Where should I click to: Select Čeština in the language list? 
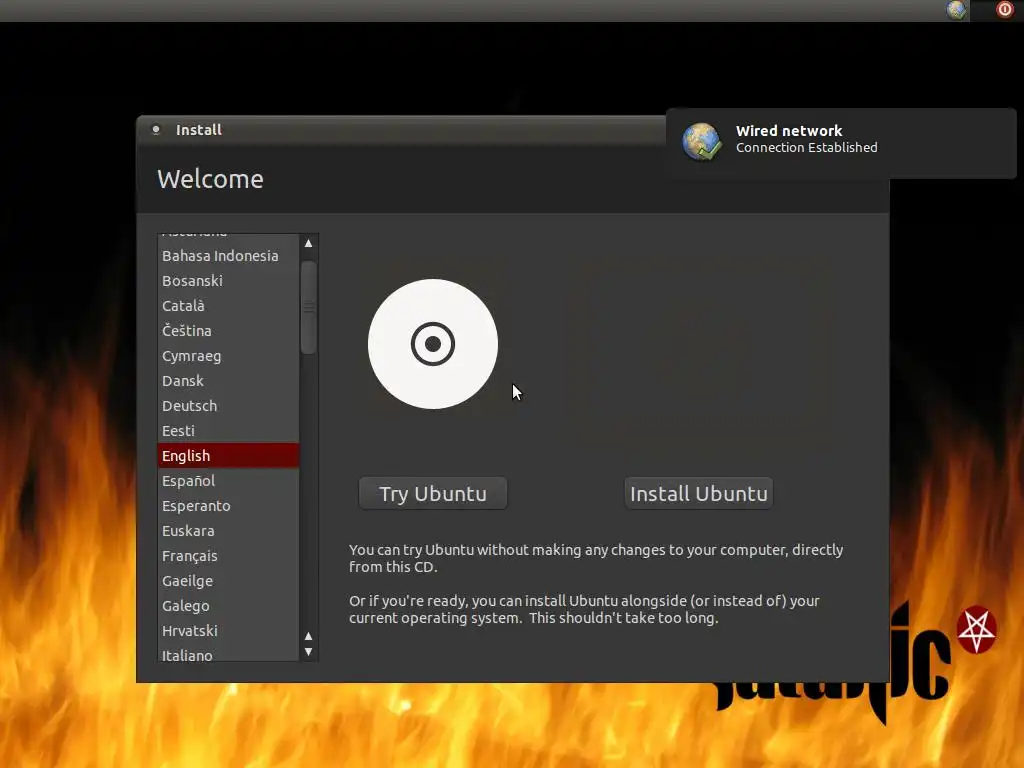pyautogui.click(x=228, y=330)
